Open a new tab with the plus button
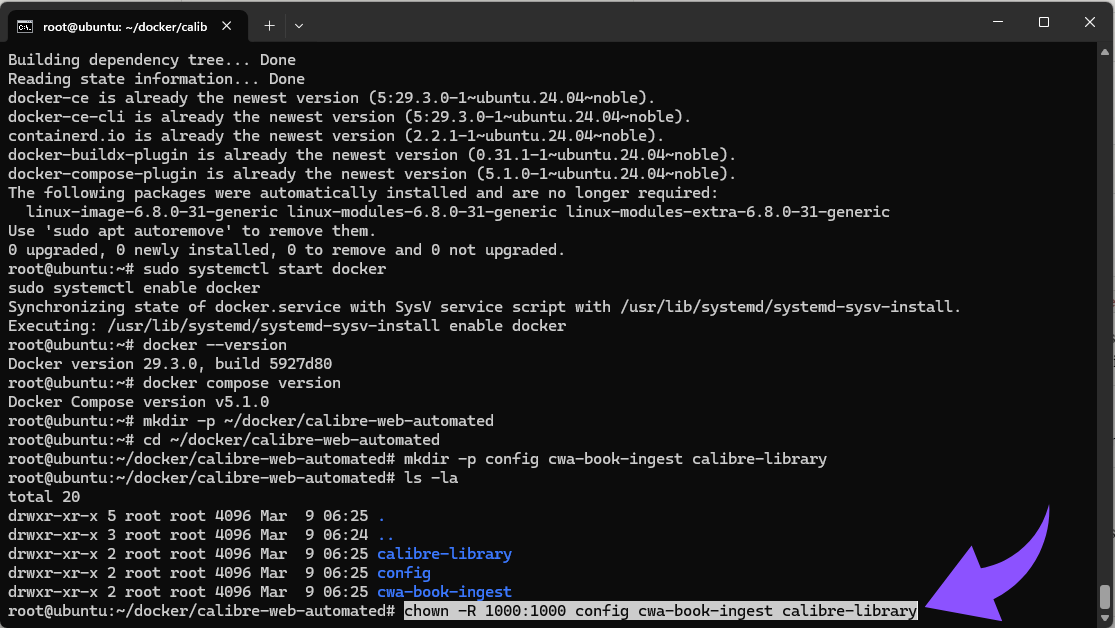 coord(269,25)
